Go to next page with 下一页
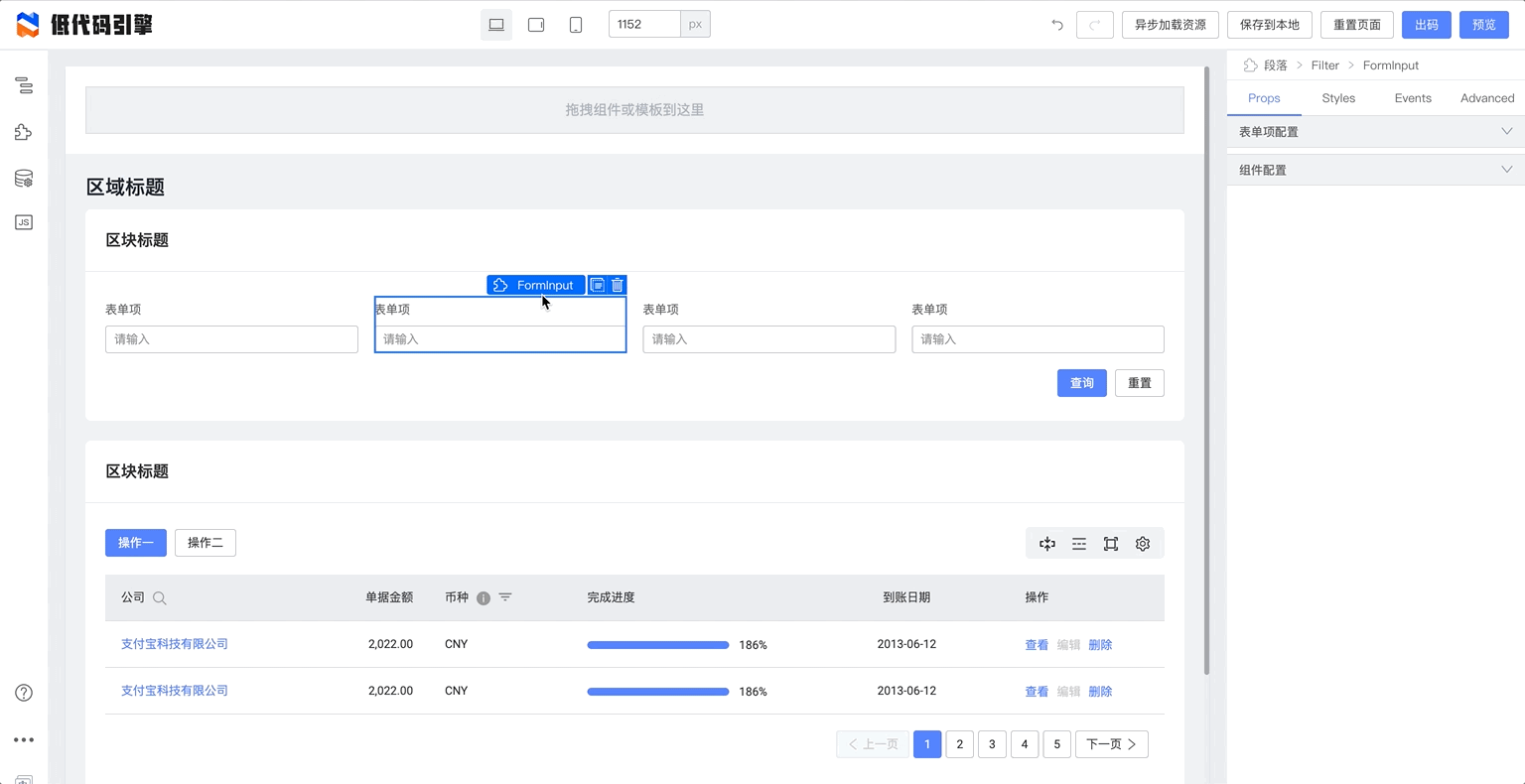 pos(1112,744)
